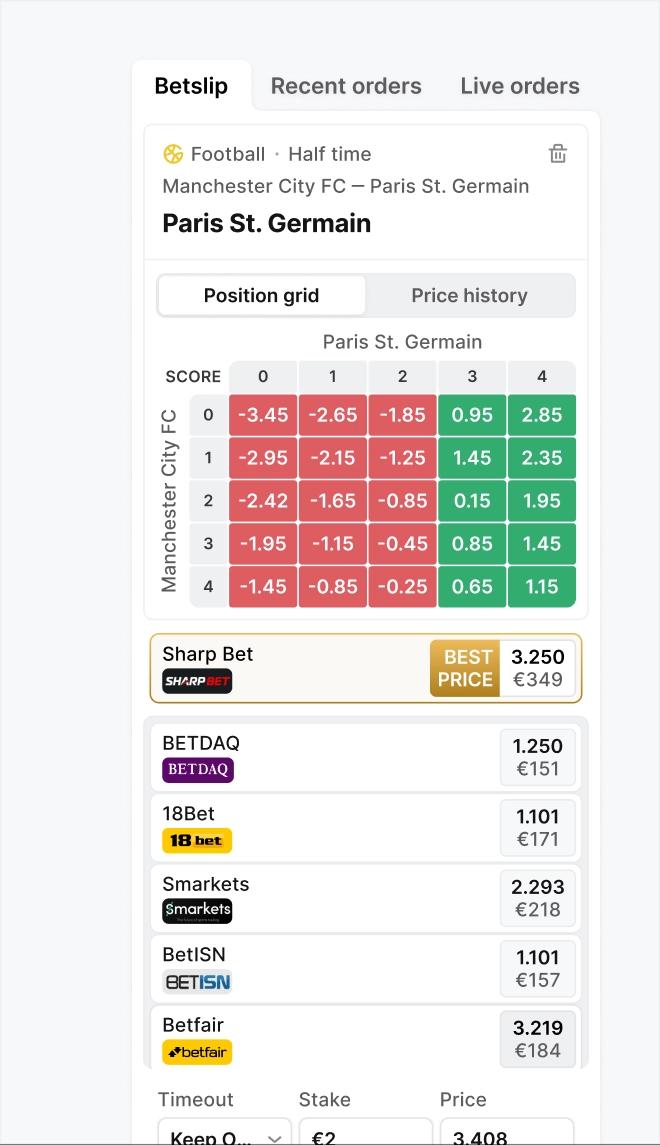Click the Betfair bookmaker logo
This screenshot has height=1145, width=660.
click(x=197, y=1052)
